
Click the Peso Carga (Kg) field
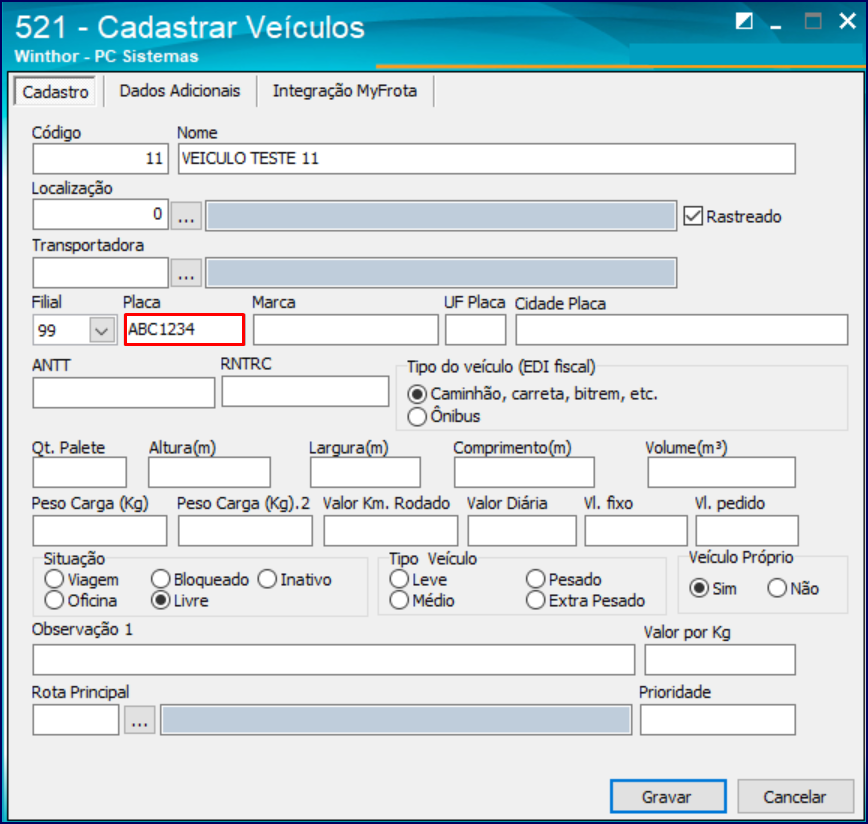100,531
